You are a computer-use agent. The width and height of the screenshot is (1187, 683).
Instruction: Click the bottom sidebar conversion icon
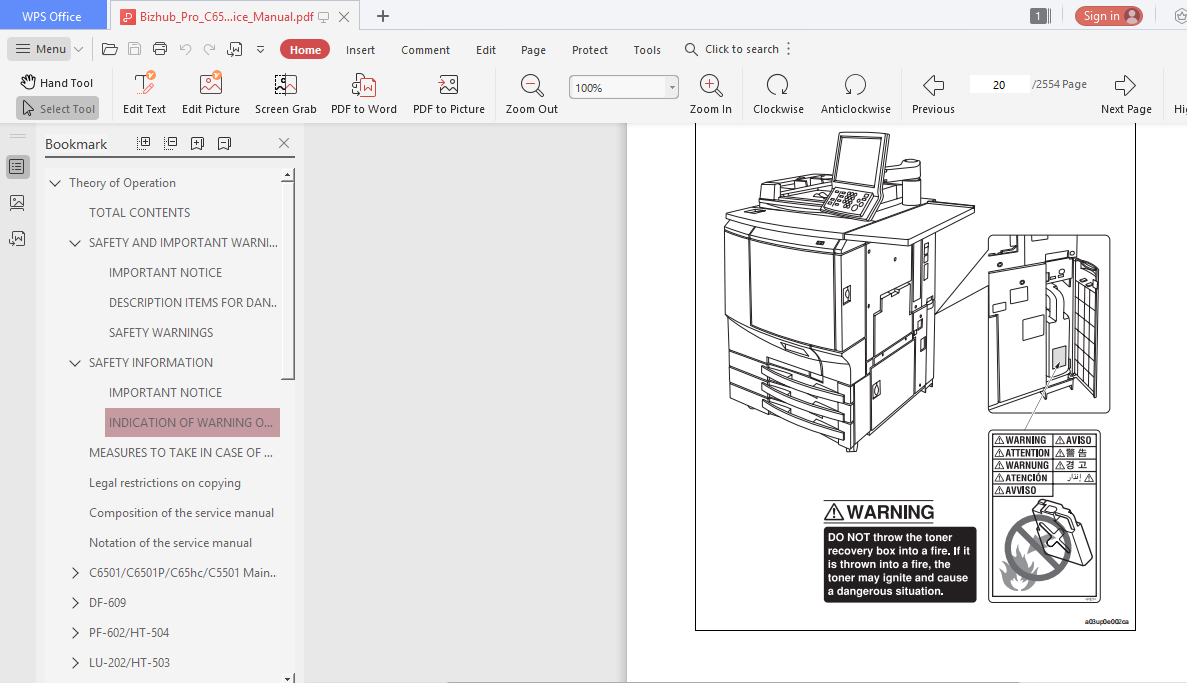(17, 239)
